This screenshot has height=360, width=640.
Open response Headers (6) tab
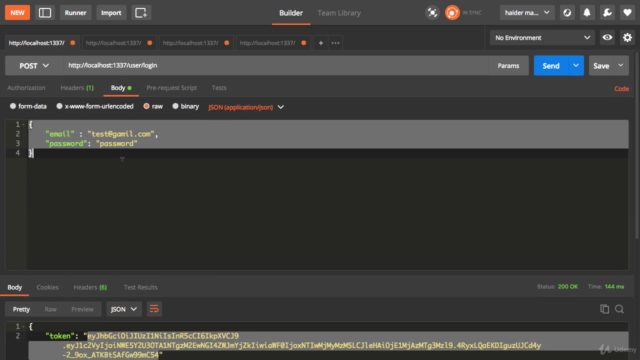pos(90,287)
